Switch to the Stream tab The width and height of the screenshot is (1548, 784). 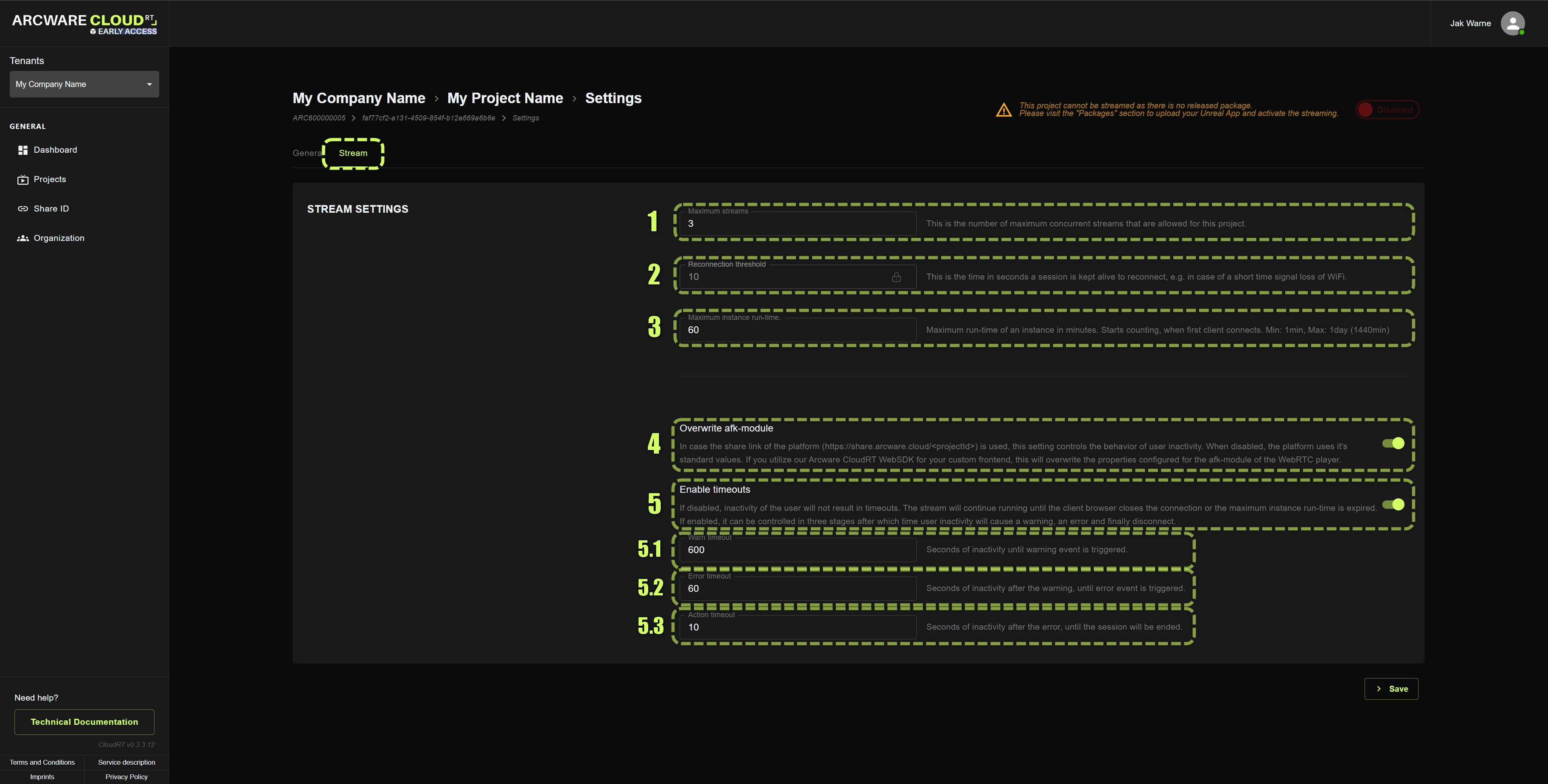click(353, 153)
